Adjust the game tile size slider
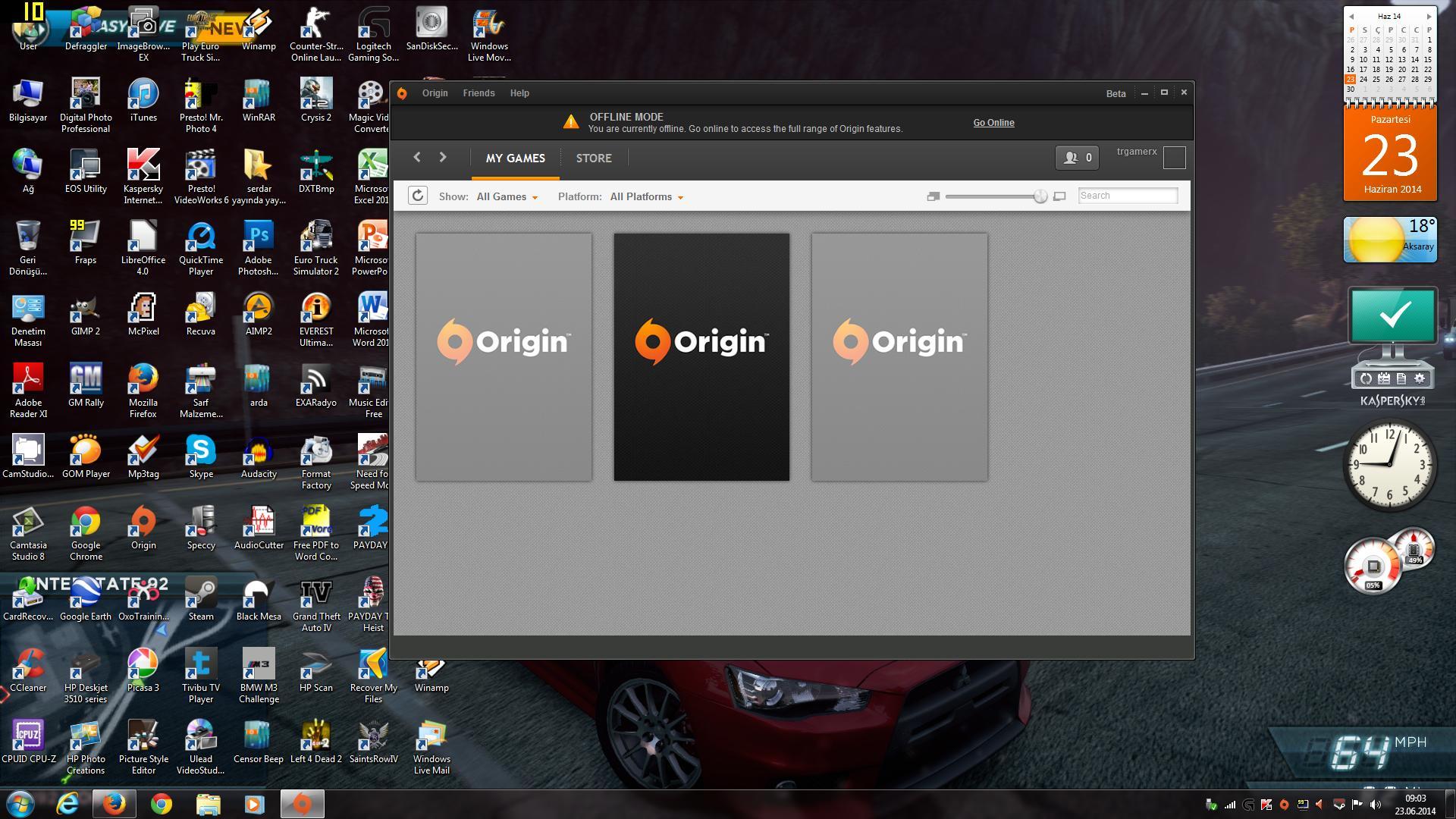1456x819 pixels. pyautogui.click(x=1040, y=196)
